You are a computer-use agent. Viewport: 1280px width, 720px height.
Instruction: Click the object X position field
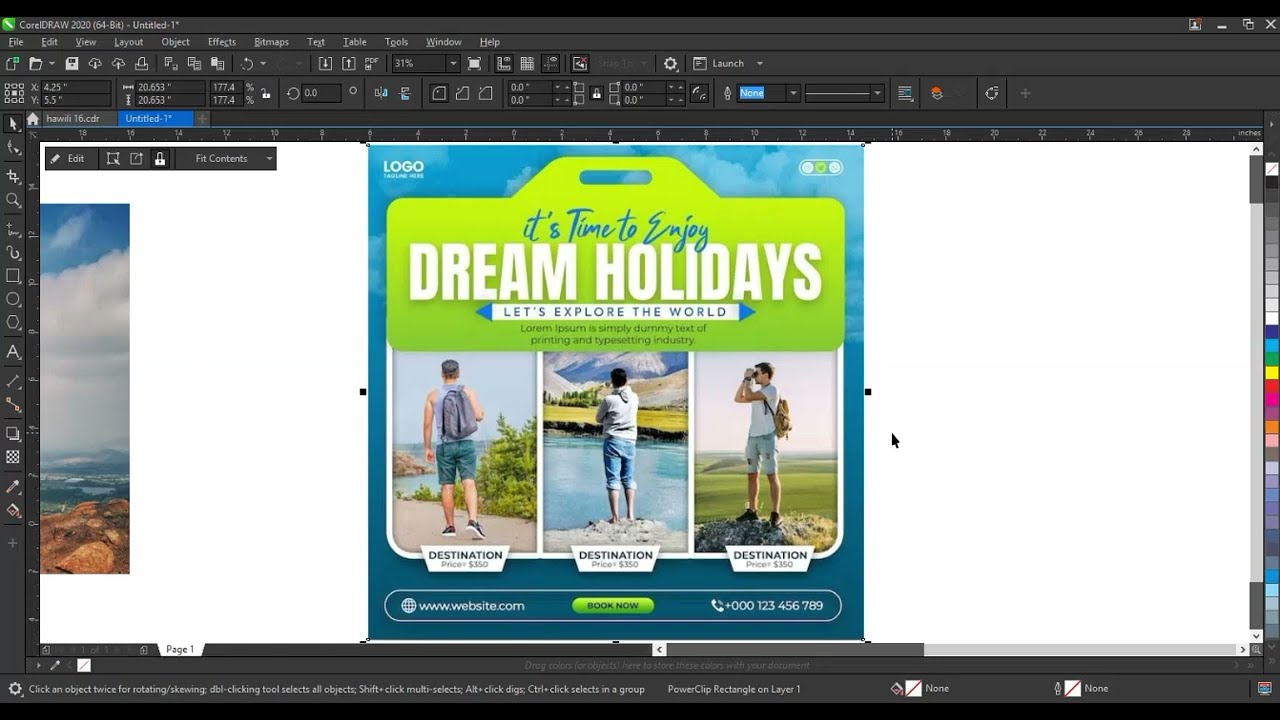click(x=75, y=87)
